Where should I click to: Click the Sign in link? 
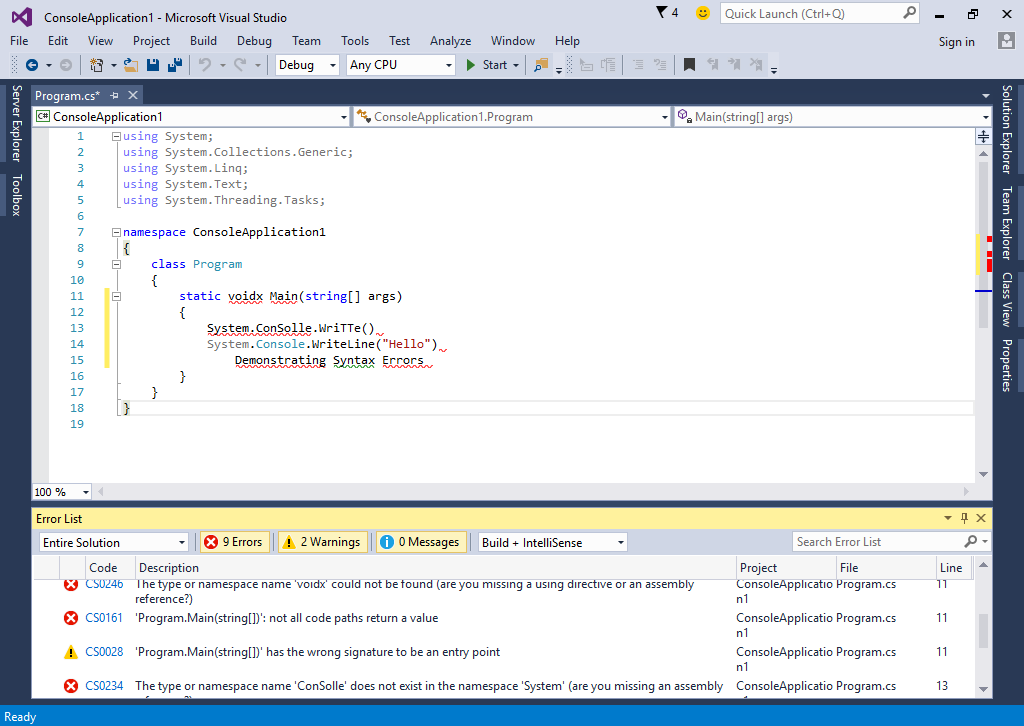point(956,41)
